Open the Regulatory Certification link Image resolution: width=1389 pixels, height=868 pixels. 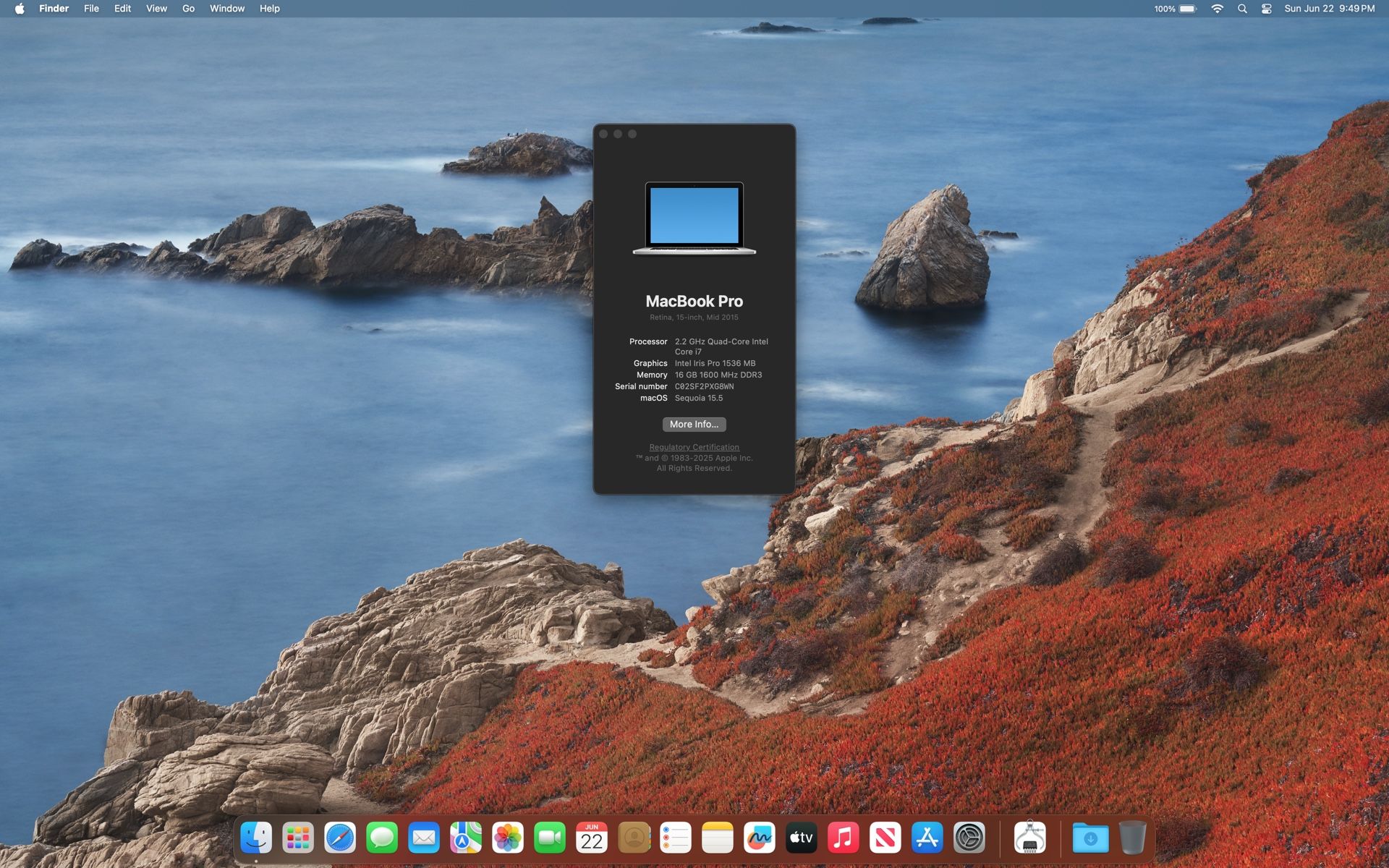694,447
